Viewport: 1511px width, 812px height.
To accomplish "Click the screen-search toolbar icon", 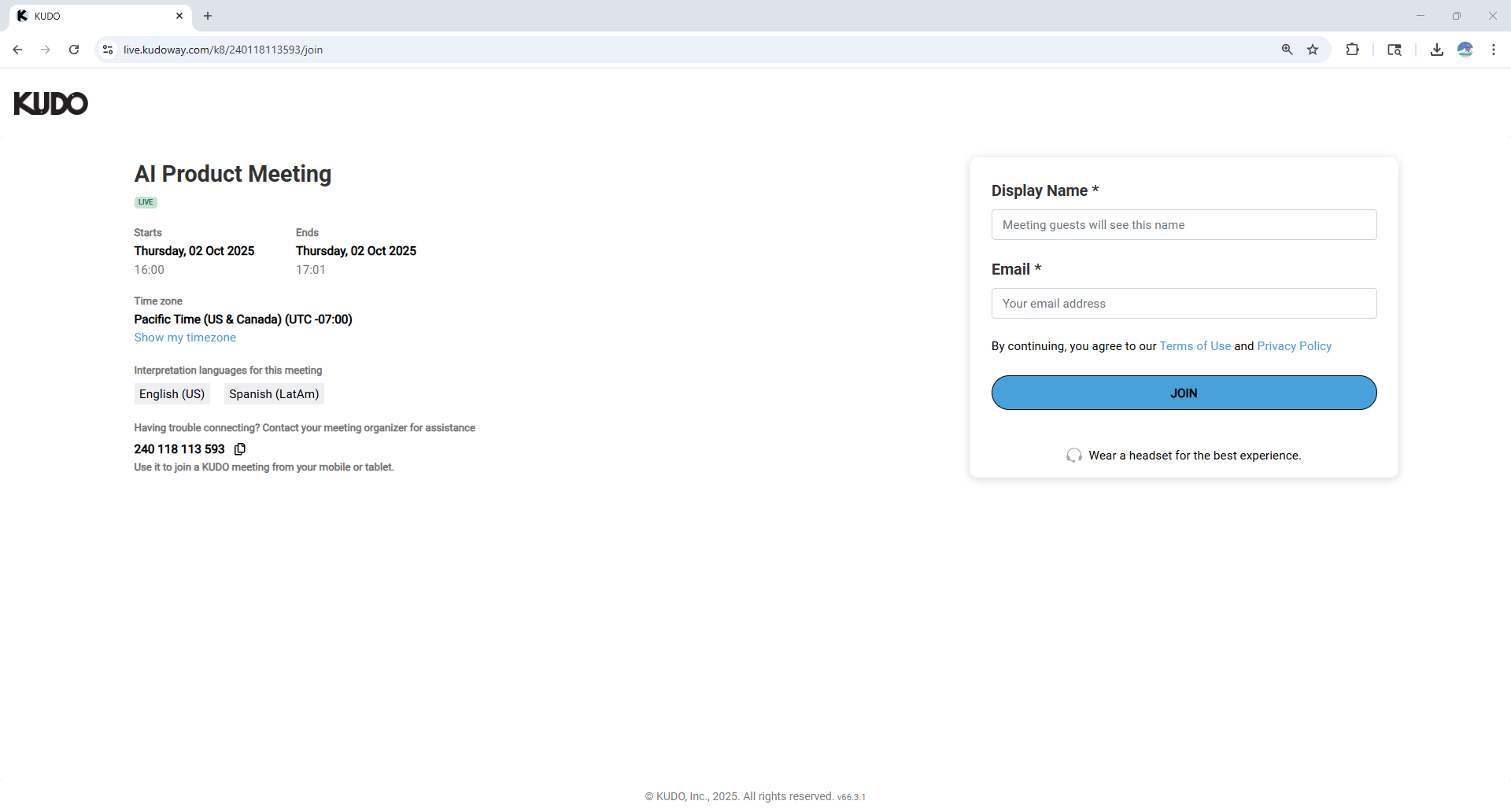I will pyautogui.click(x=1395, y=50).
